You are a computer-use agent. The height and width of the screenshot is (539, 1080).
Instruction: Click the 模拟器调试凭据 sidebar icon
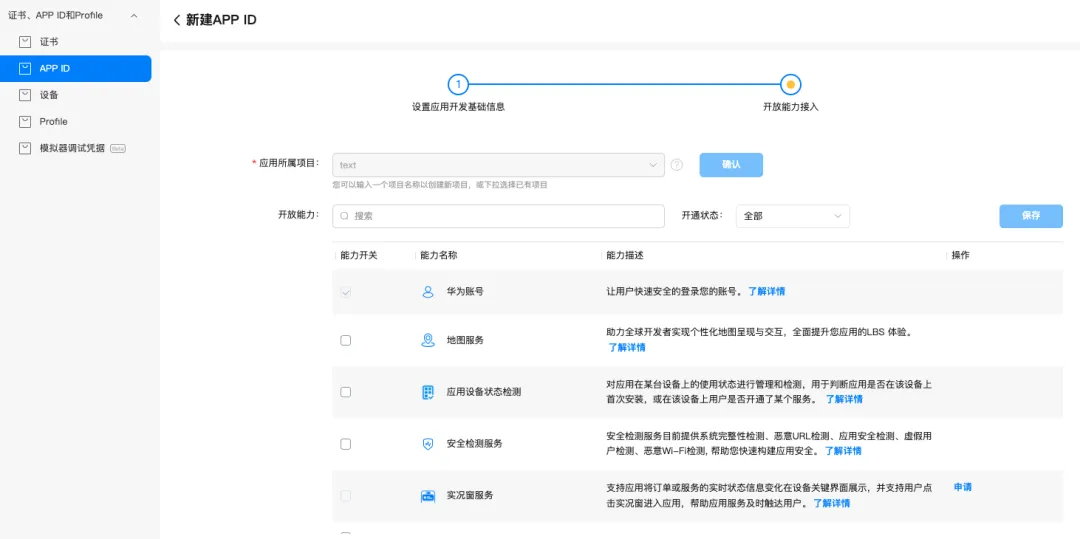[25, 148]
